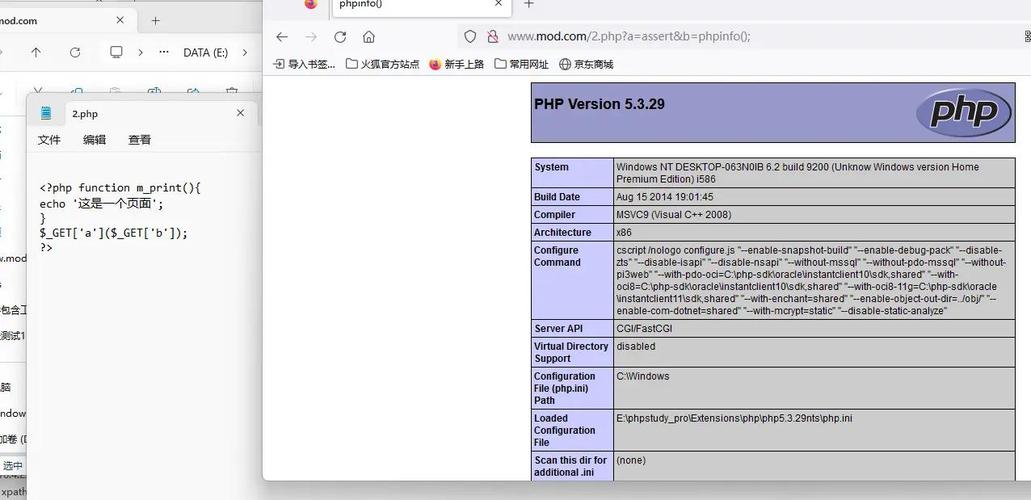Open the 编辑 menu in Notepad

coord(94,139)
